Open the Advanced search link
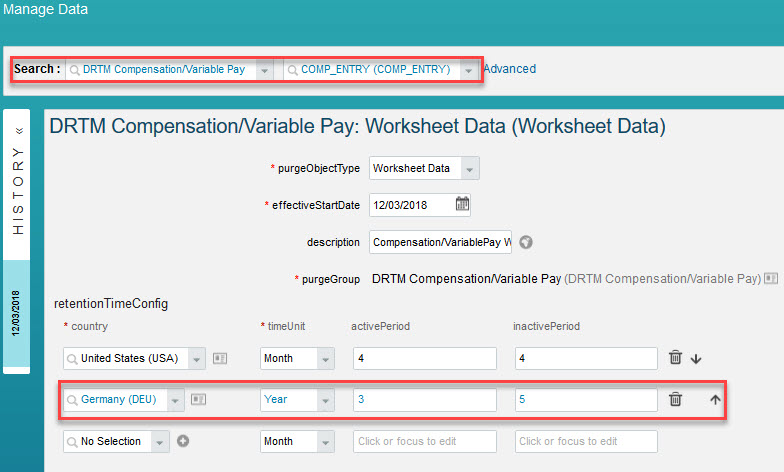The image size is (784, 472). pos(510,68)
